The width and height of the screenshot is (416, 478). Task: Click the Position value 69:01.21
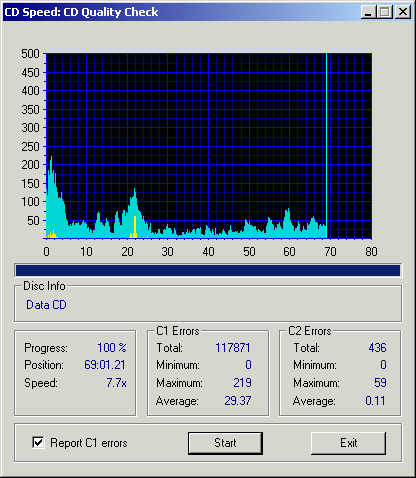click(105, 365)
